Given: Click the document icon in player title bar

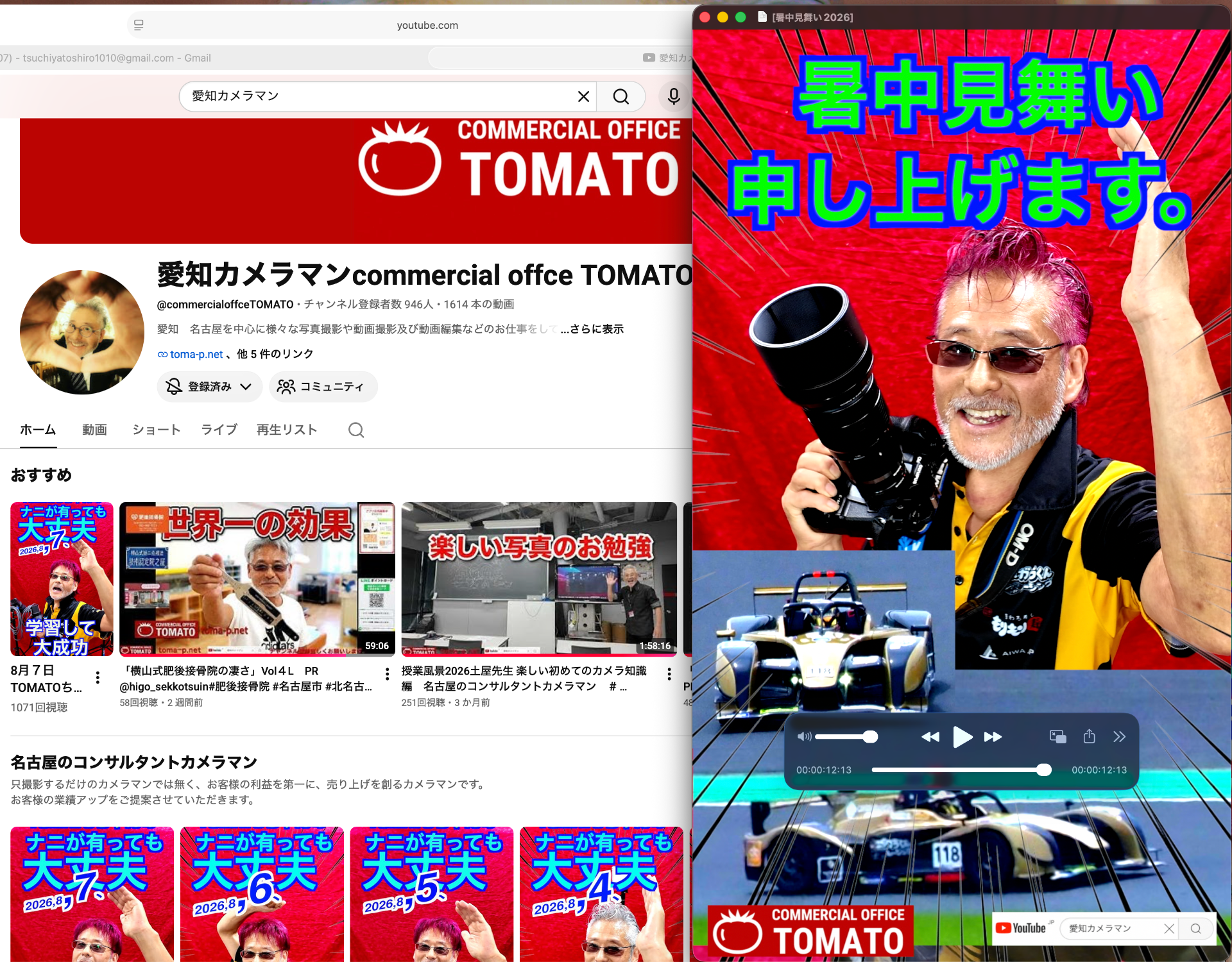Looking at the screenshot, I should pos(762,17).
